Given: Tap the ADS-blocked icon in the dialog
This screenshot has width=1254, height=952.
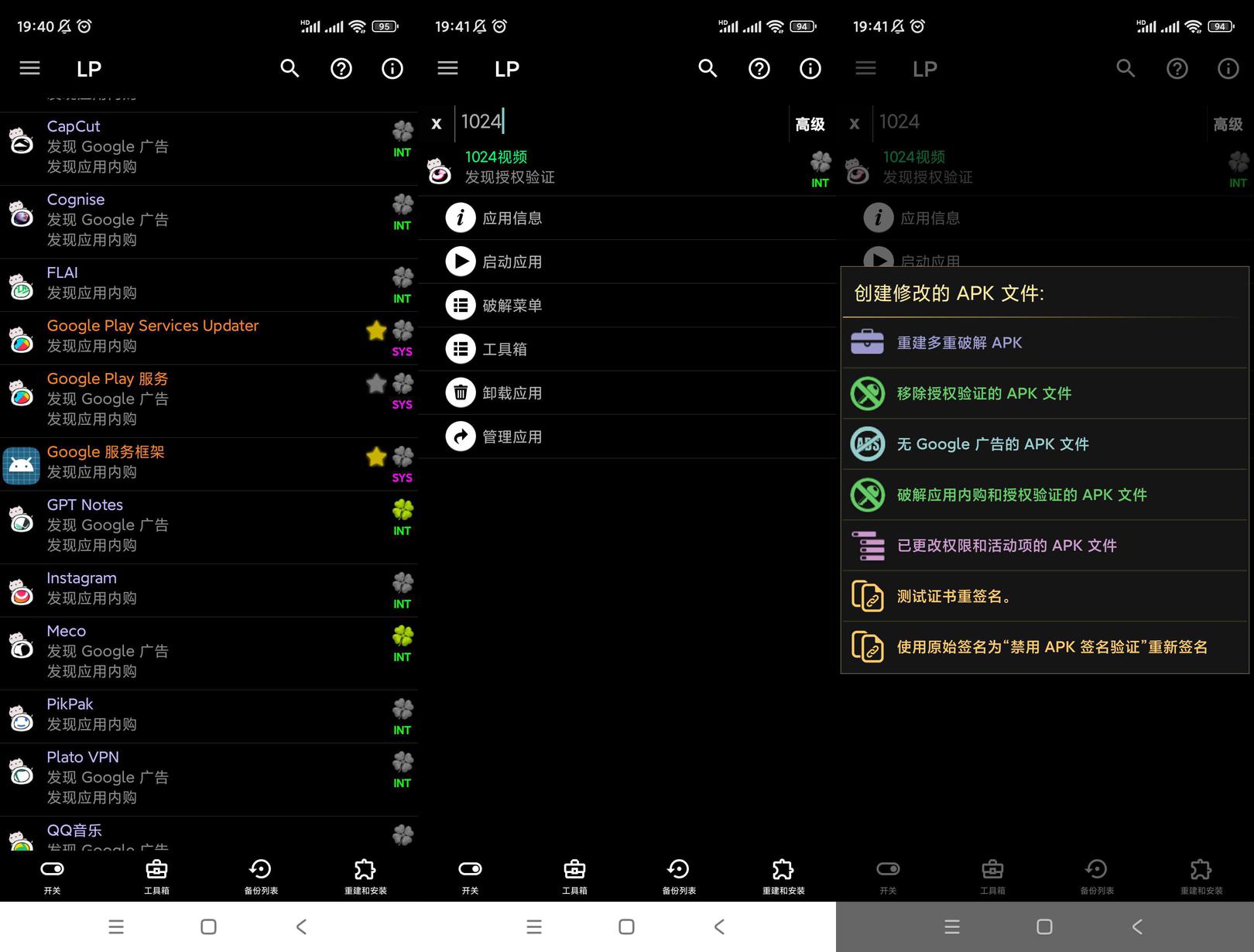Looking at the screenshot, I should [x=867, y=444].
